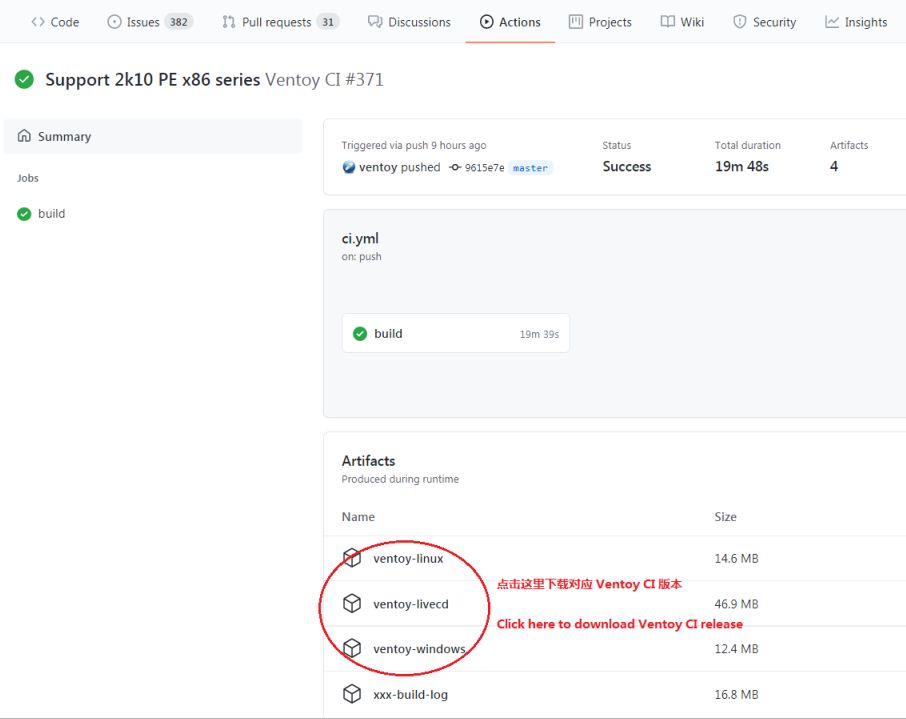The height and width of the screenshot is (719, 906).
Task: Click the artifacts count 4
Action: tap(834, 166)
